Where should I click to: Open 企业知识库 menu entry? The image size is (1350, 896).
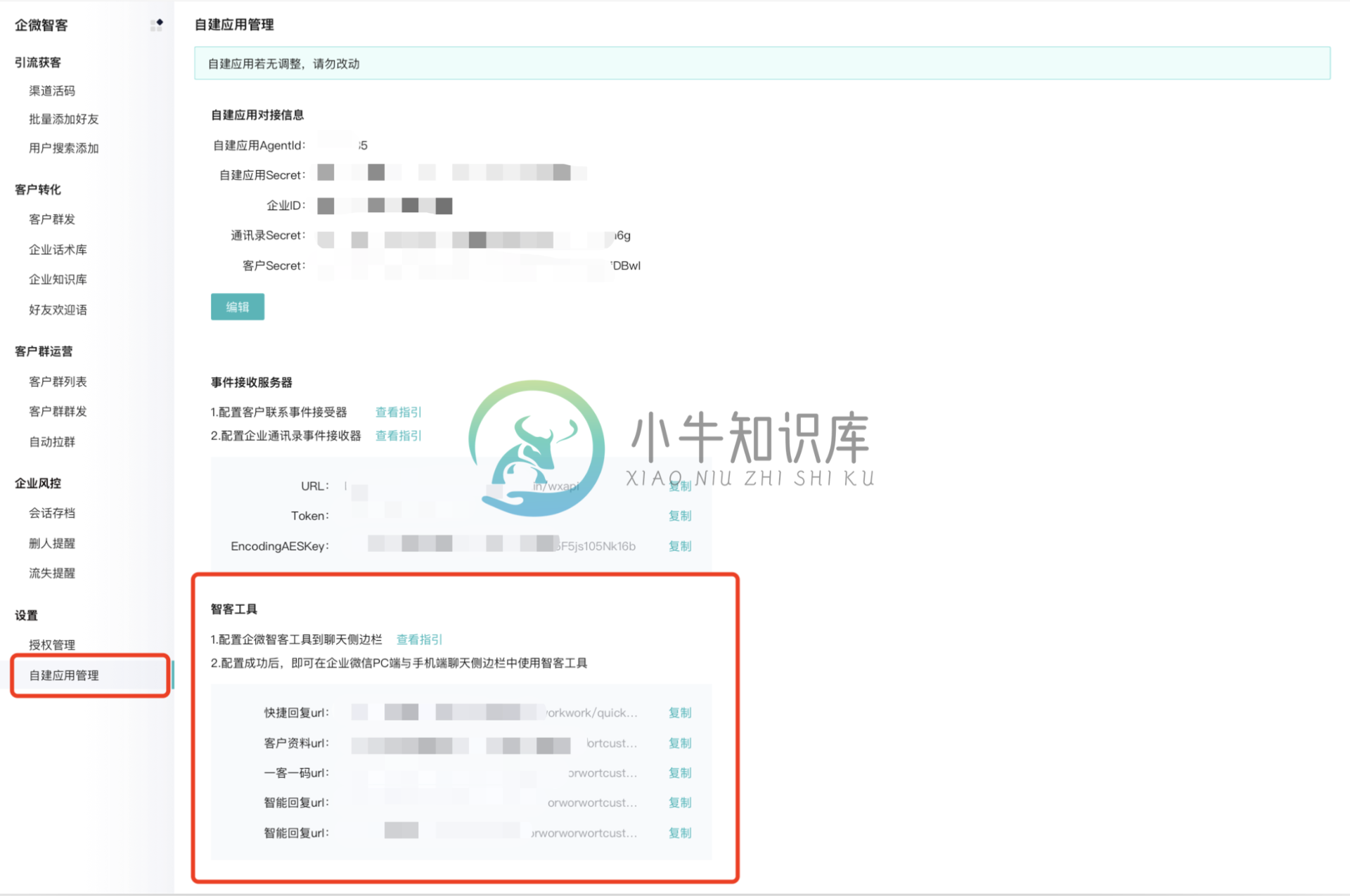[58, 280]
